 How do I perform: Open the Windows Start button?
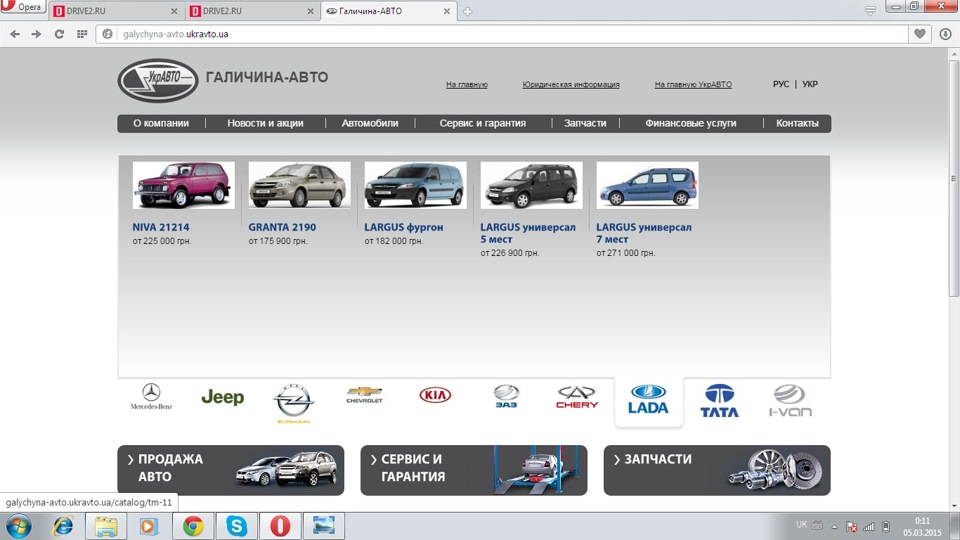[x=18, y=527]
